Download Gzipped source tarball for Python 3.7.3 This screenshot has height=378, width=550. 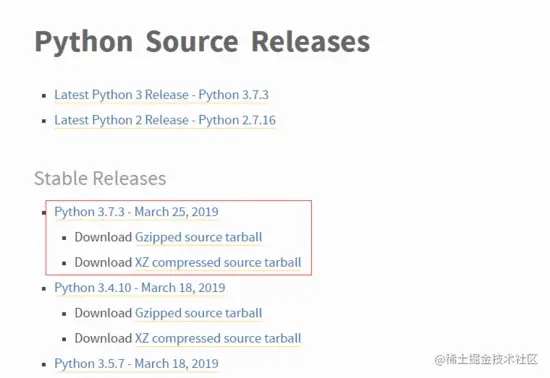[x=199, y=237]
